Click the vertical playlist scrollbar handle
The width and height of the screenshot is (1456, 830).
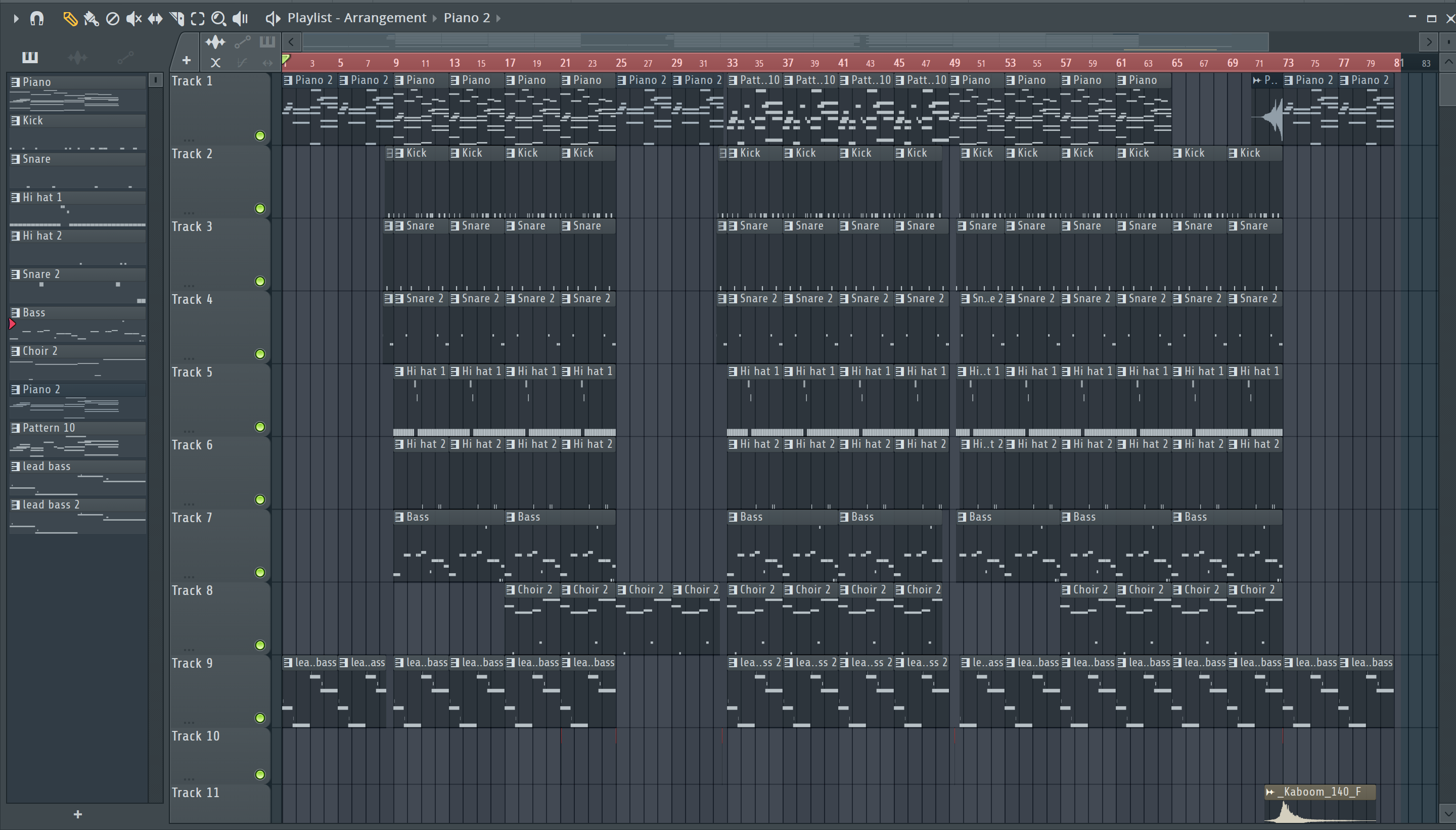click(1448, 89)
